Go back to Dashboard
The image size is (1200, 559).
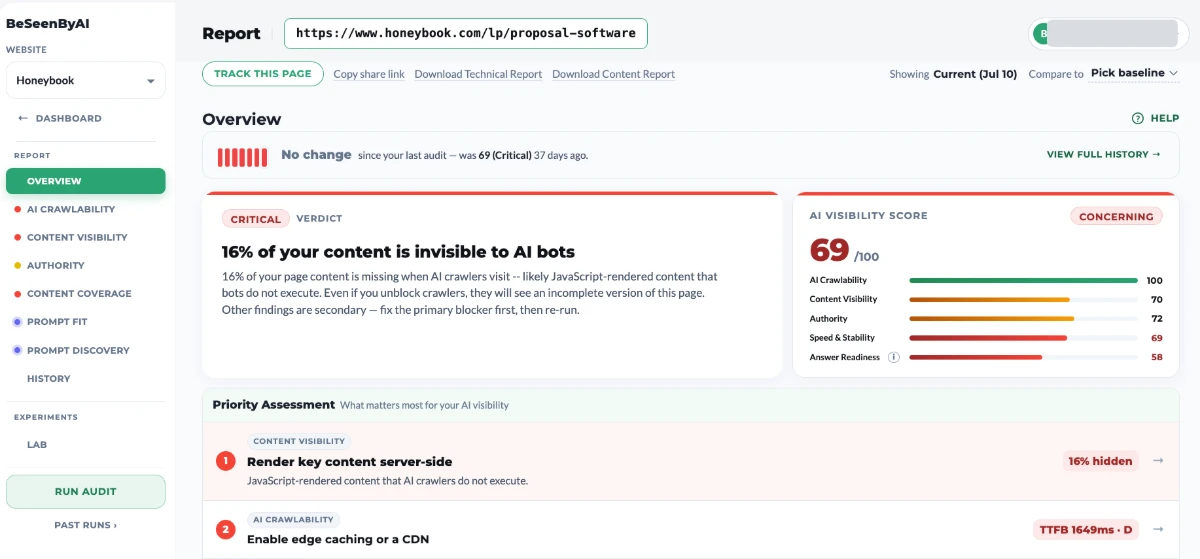pyautogui.click(x=60, y=118)
